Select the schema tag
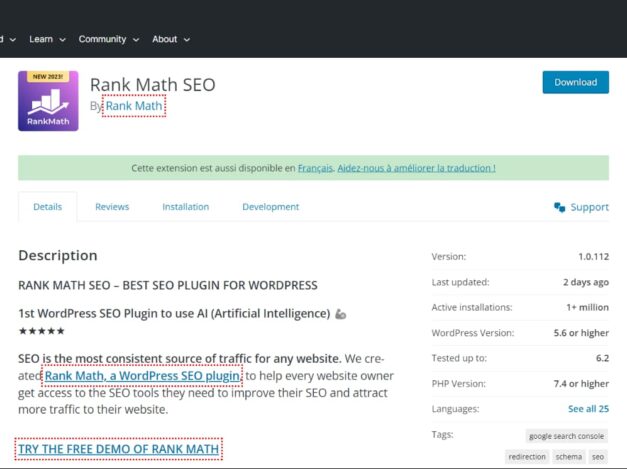 (569, 457)
